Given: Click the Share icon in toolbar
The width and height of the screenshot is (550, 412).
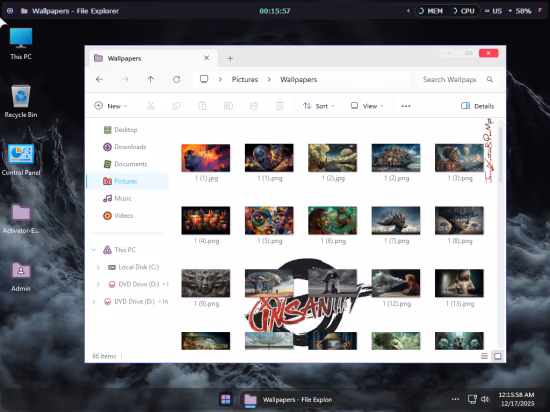Looking at the screenshot, I should point(254,106).
